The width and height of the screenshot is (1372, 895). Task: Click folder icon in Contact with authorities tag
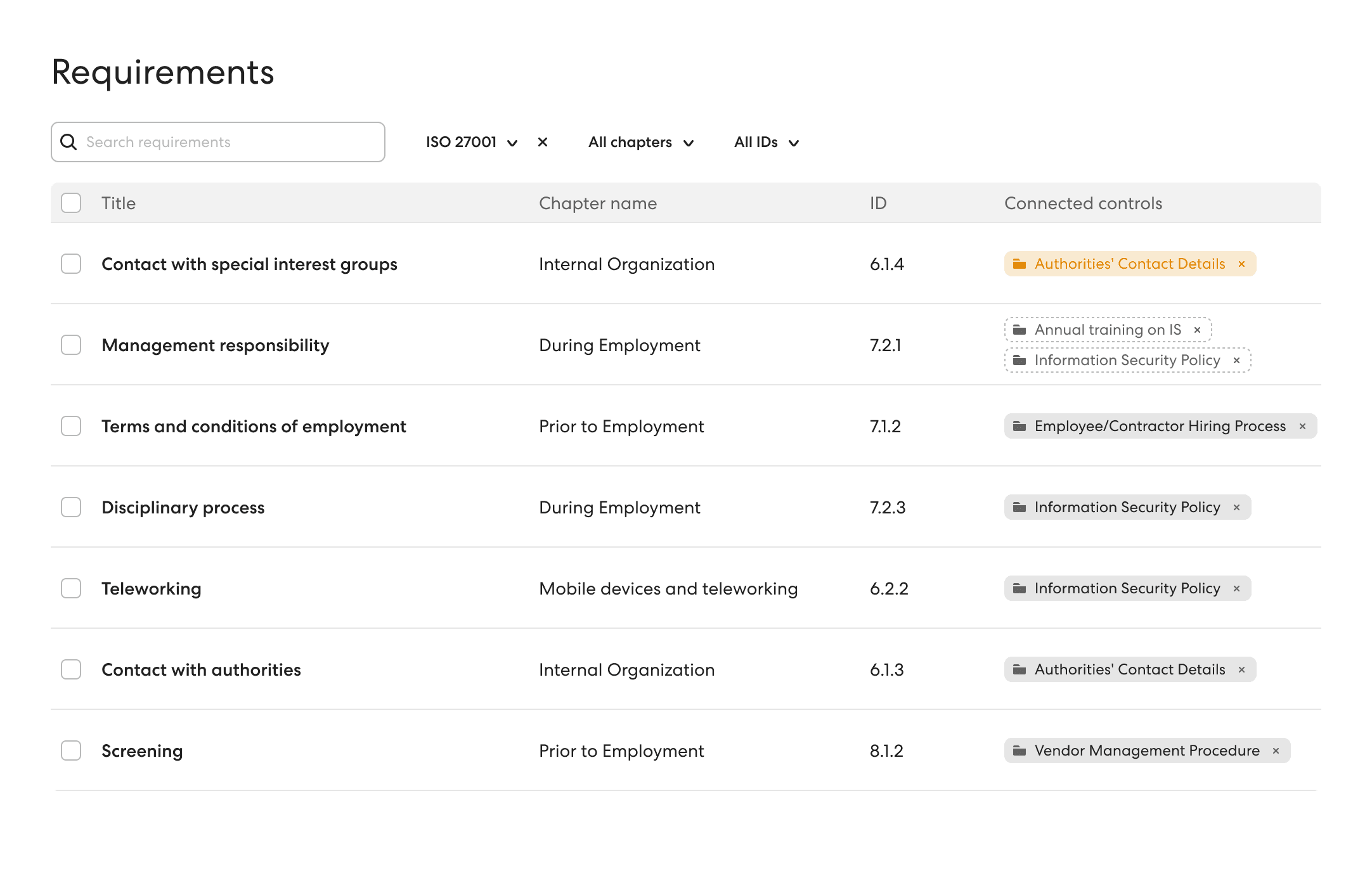[1019, 669]
